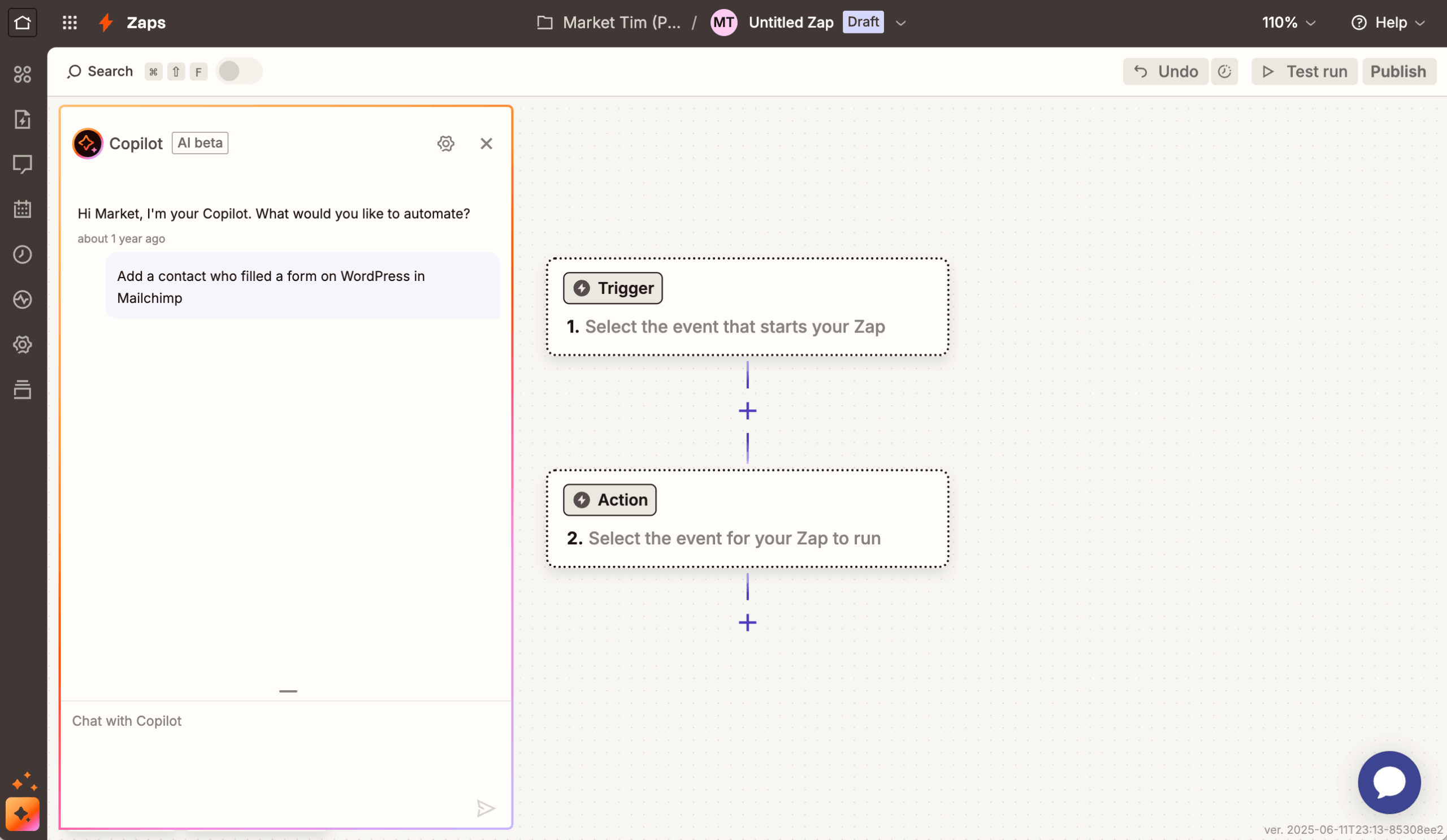This screenshot has height=840, width=1447.
Task: Click the Search label in toolbar
Action: [110, 71]
